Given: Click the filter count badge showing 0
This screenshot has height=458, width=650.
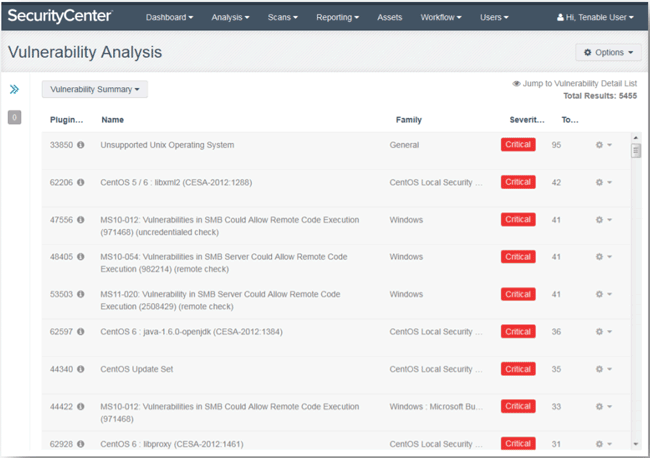Looking at the screenshot, I should coord(15,117).
